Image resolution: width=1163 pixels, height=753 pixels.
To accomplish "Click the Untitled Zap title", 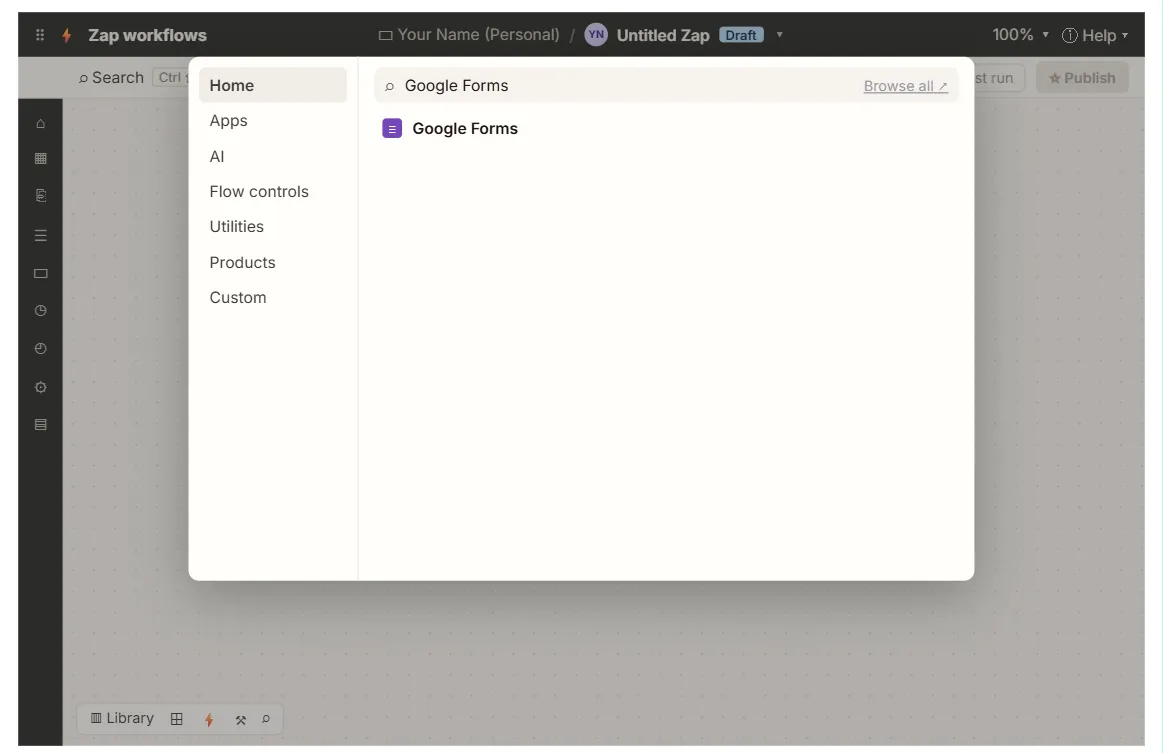I will [x=662, y=35].
